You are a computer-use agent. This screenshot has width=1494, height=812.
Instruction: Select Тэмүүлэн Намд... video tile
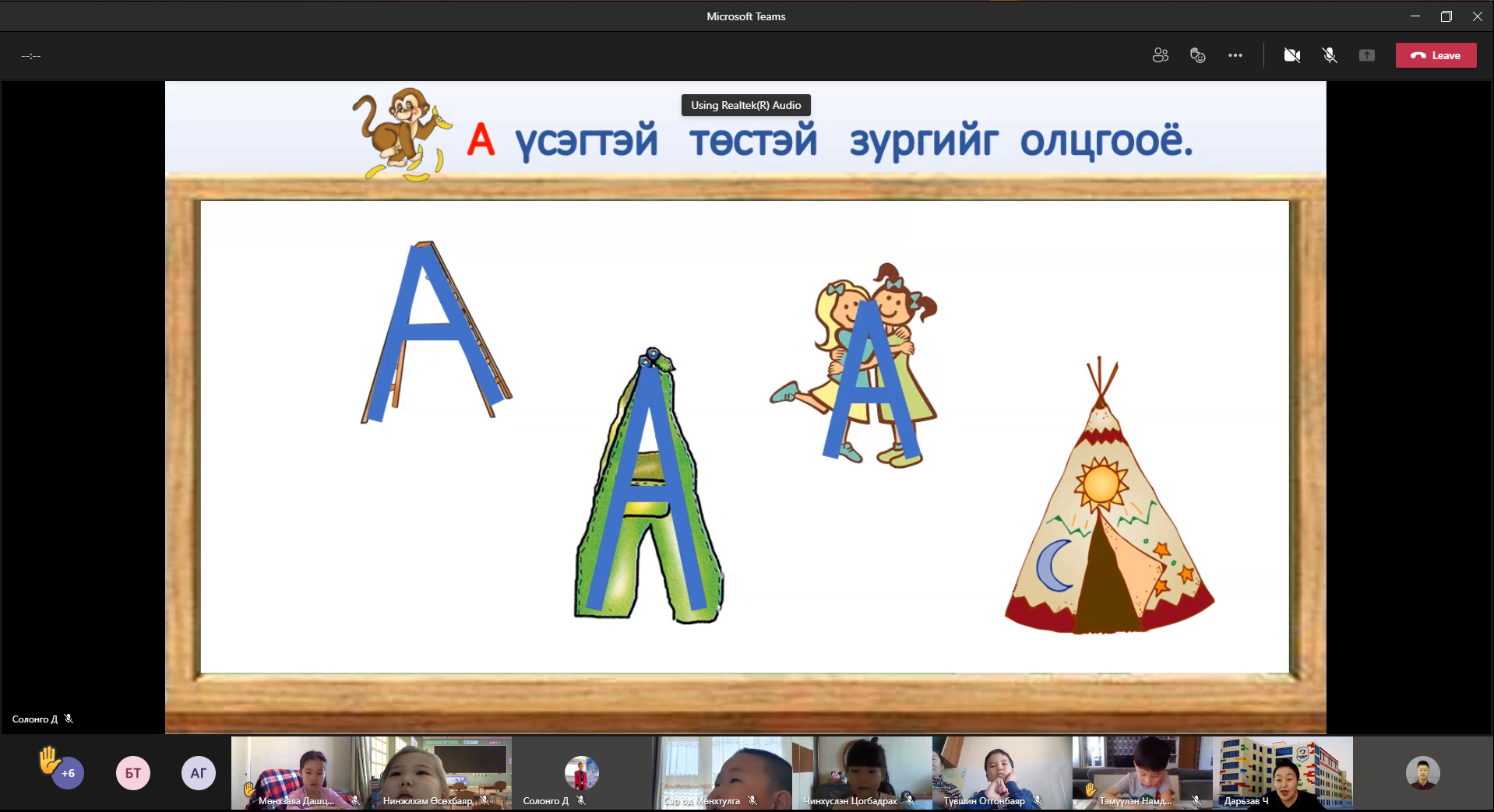1143,773
